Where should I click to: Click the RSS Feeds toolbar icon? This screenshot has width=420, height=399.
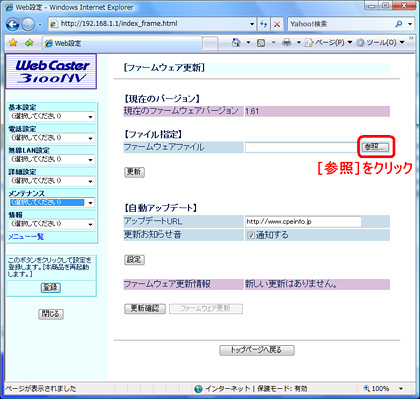point(261,43)
